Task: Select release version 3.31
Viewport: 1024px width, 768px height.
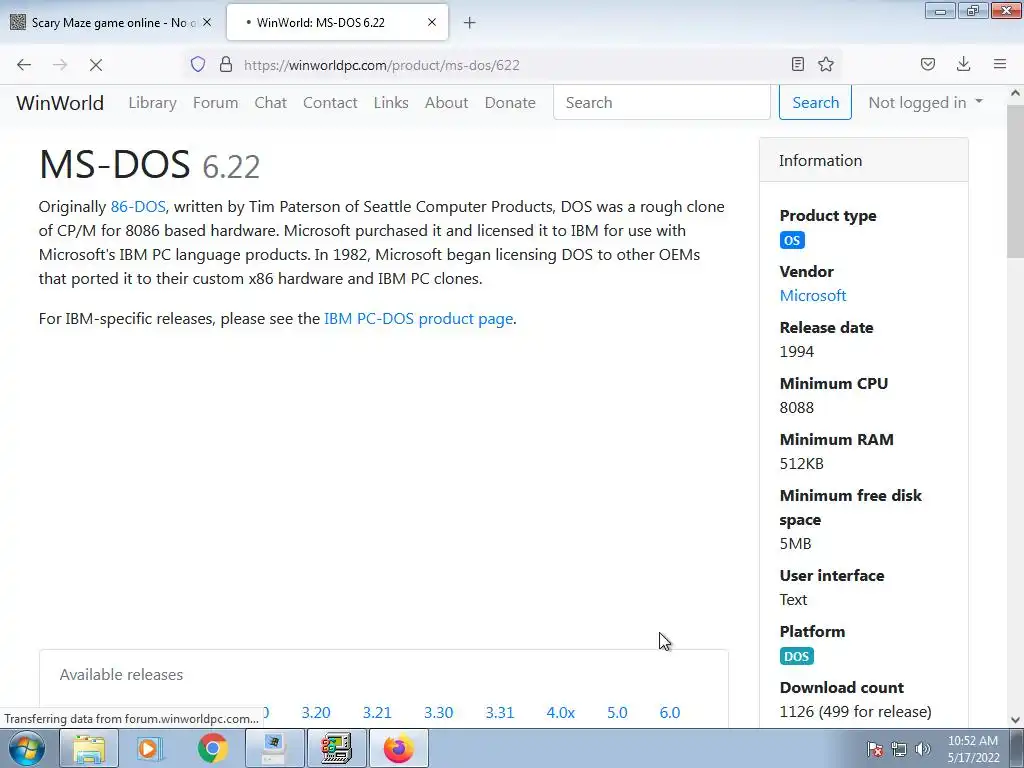Action: pyautogui.click(x=500, y=712)
